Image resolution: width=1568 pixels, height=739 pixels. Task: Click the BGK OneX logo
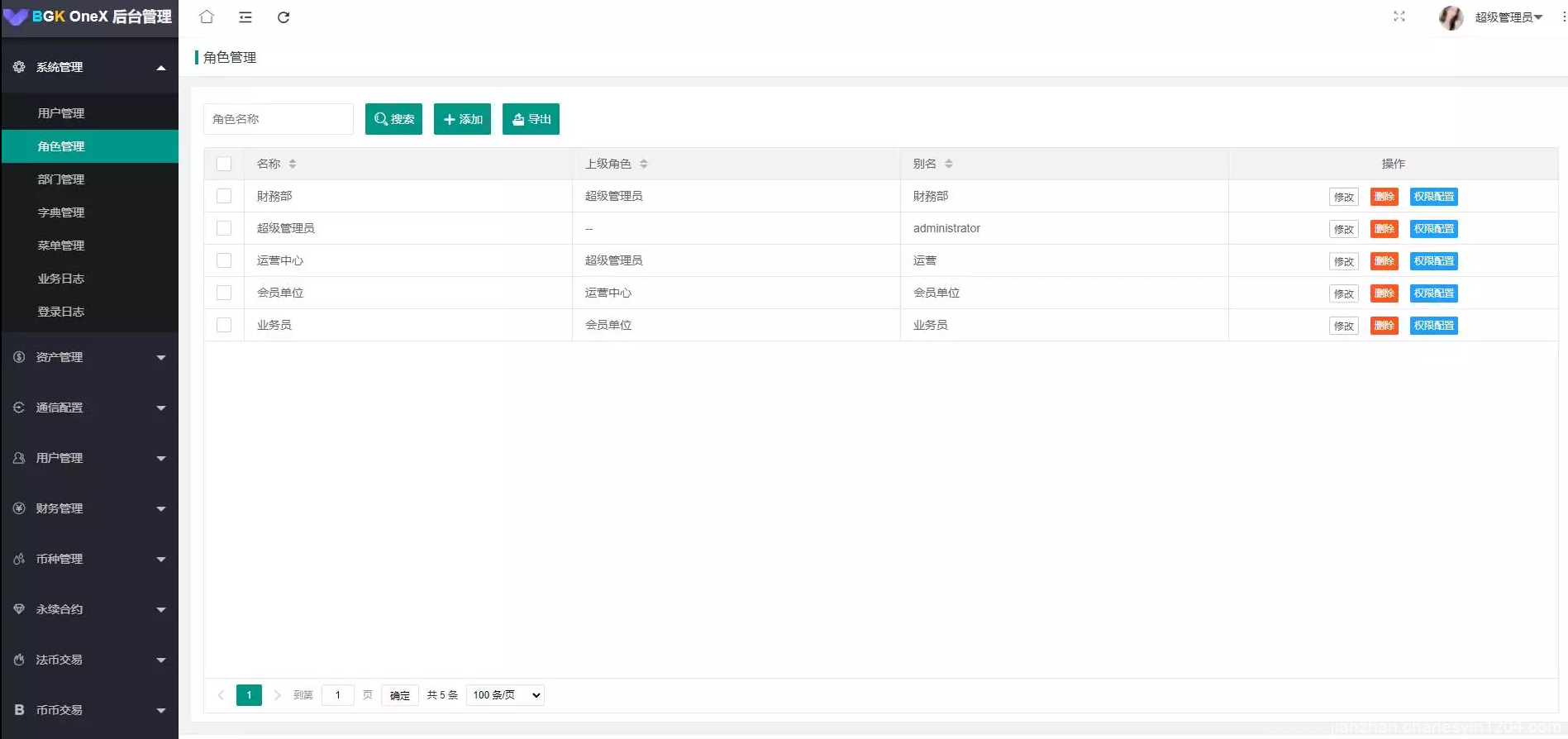(x=88, y=17)
